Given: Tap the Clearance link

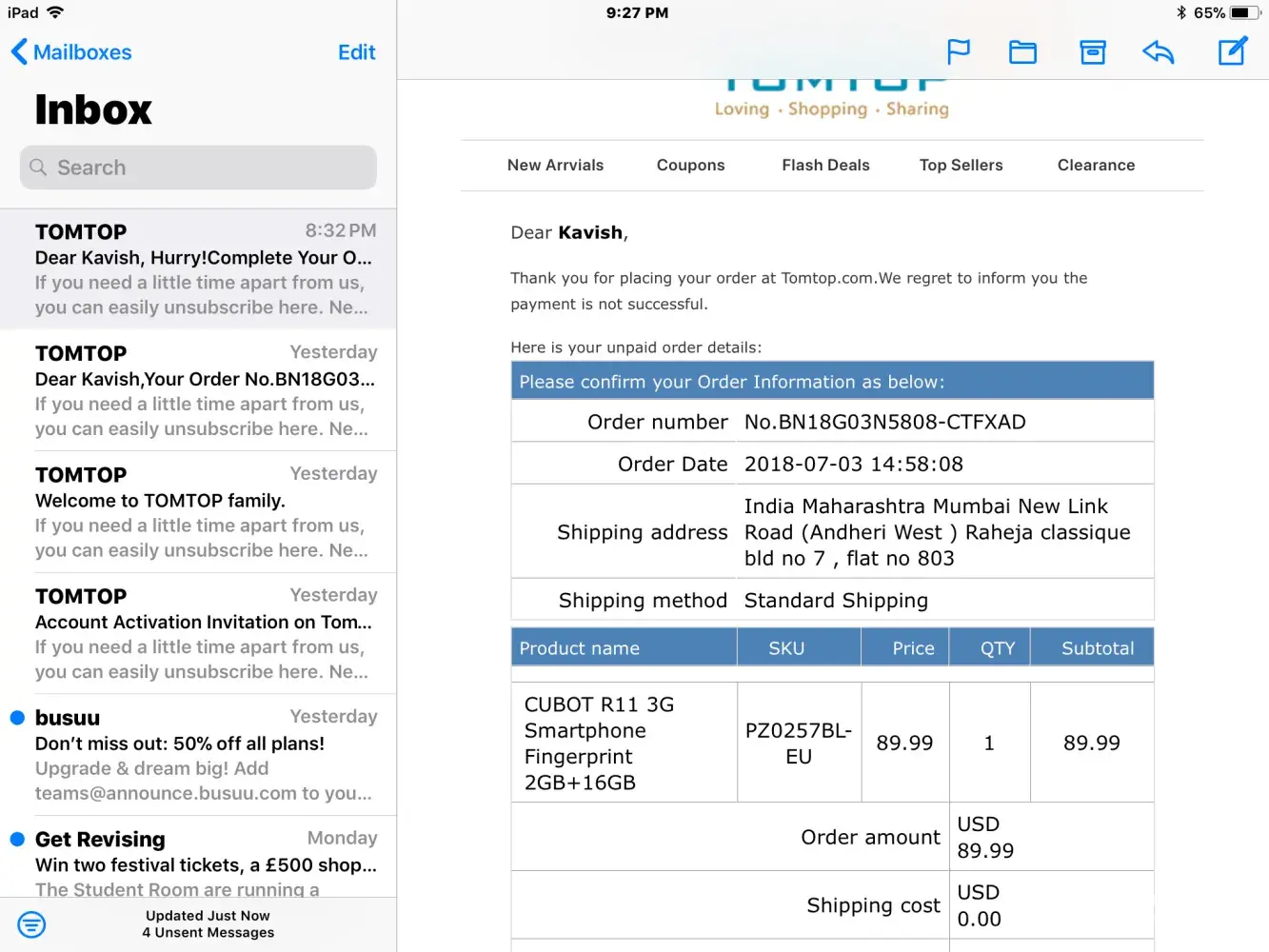Looking at the screenshot, I should (x=1096, y=165).
